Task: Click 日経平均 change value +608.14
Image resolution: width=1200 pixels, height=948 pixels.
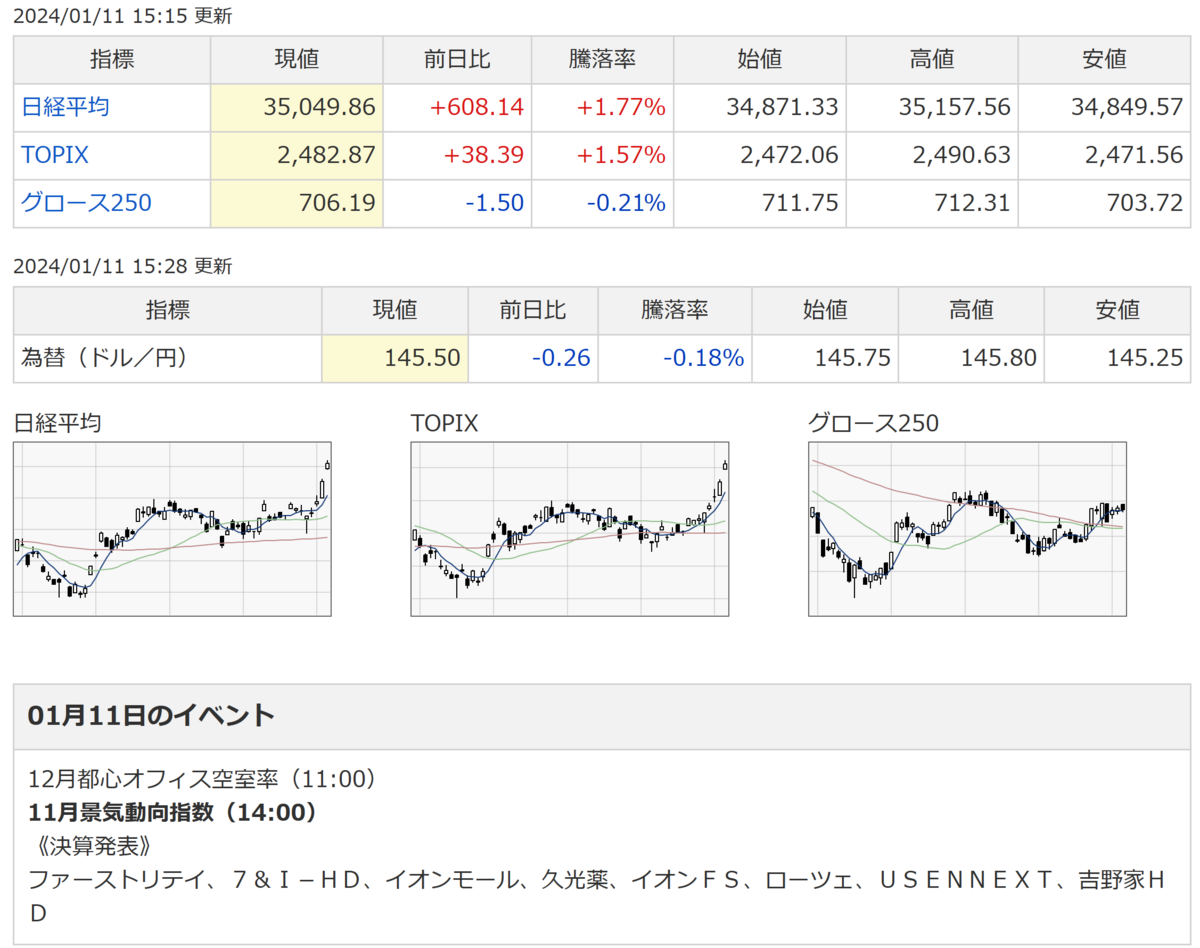Action: [477, 107]
